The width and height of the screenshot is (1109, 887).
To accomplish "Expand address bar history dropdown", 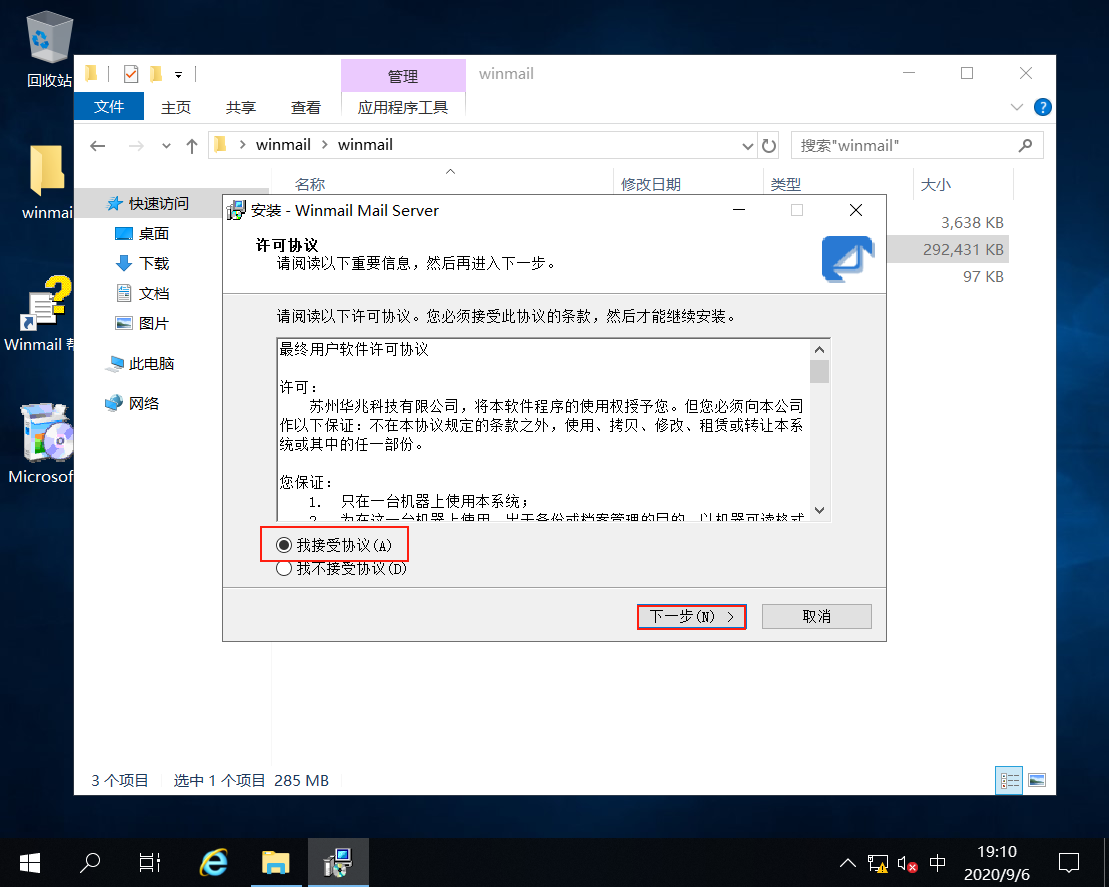I will [x=748, y=146].
